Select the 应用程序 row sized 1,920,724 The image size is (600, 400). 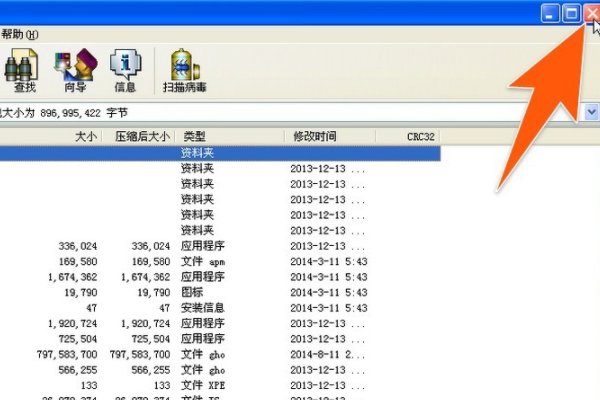point(220,324)
